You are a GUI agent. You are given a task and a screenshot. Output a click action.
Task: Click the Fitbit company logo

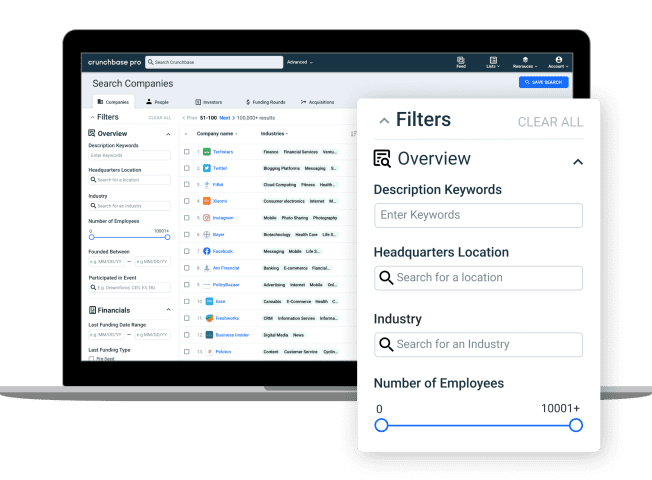(x=207, y=184)
